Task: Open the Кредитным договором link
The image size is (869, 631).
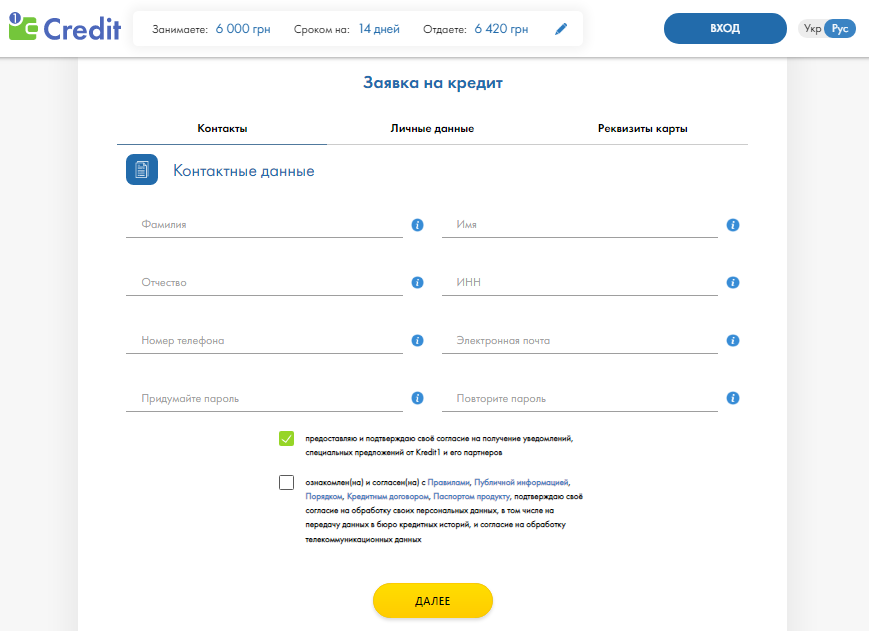Action: tap(388, 496)
